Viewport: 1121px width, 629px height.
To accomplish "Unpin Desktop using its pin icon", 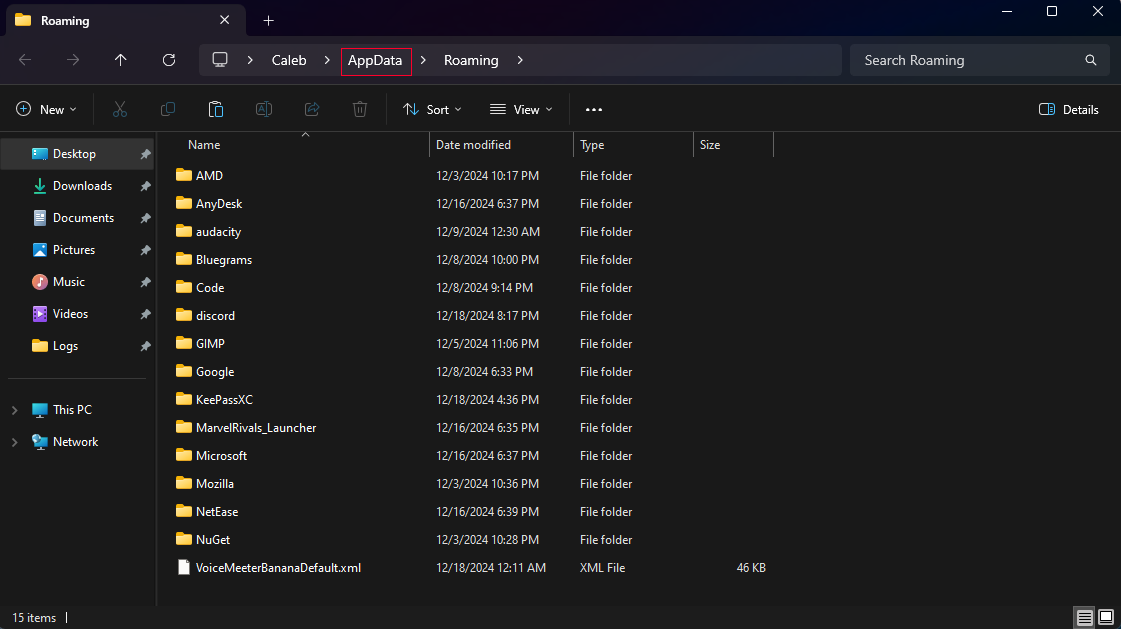I will pyautogui.click(x=145, y=154).
